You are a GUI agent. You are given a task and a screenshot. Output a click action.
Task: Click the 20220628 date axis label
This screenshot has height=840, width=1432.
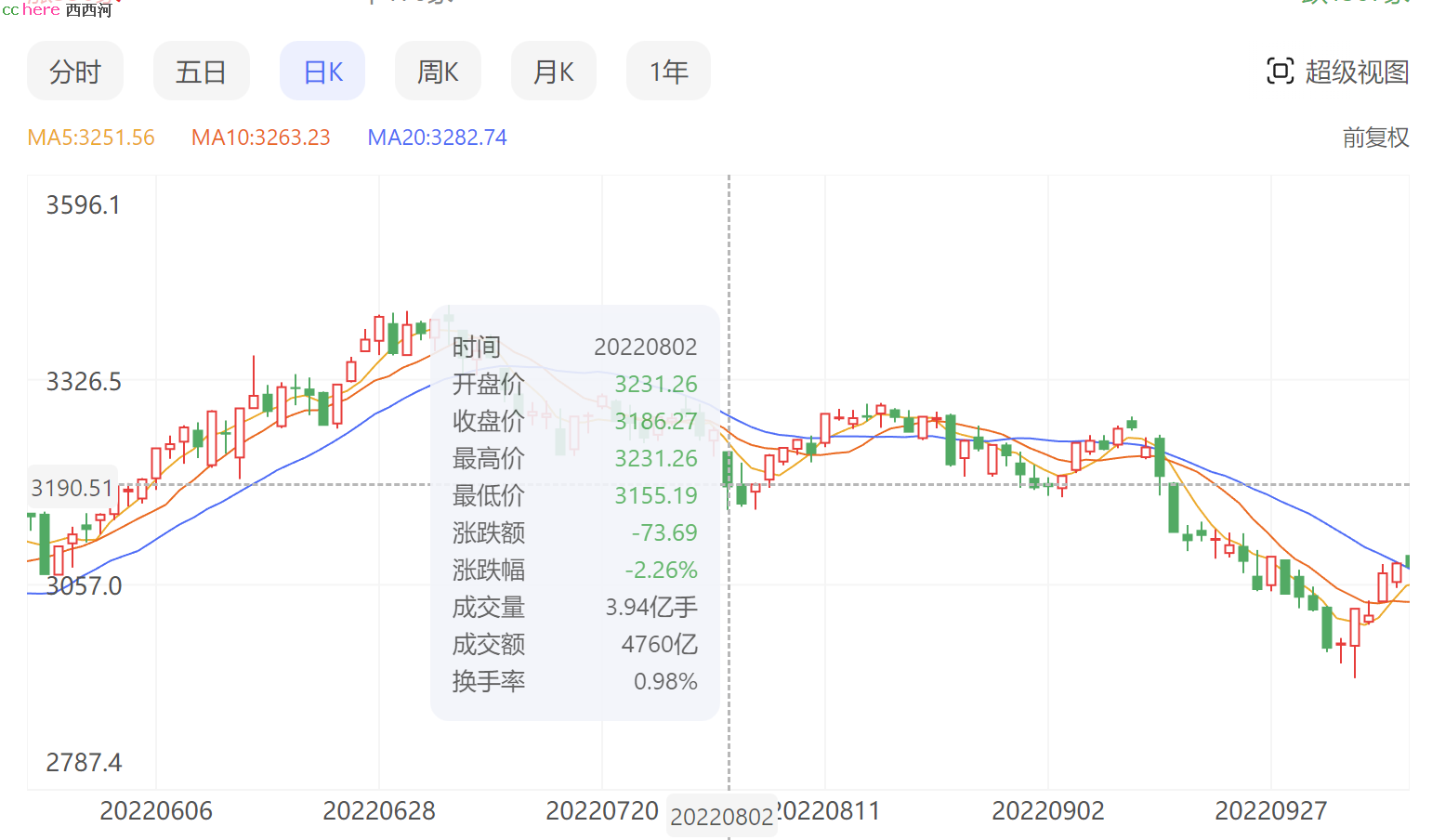[379, 811]
